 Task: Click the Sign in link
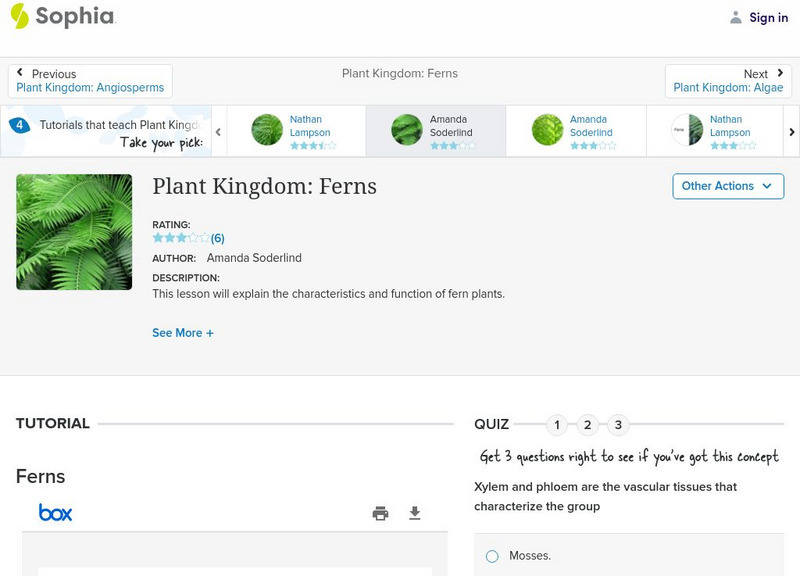[x=767, y=17]
